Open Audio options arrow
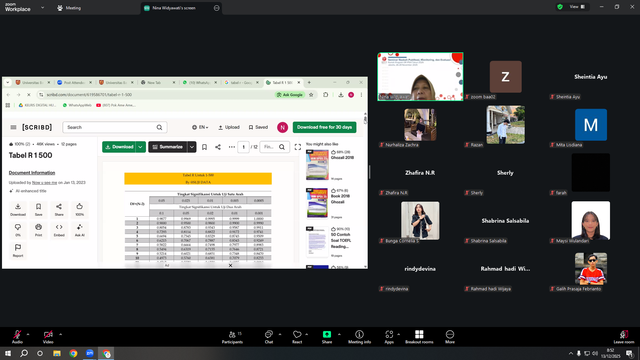 coord(28,334)
